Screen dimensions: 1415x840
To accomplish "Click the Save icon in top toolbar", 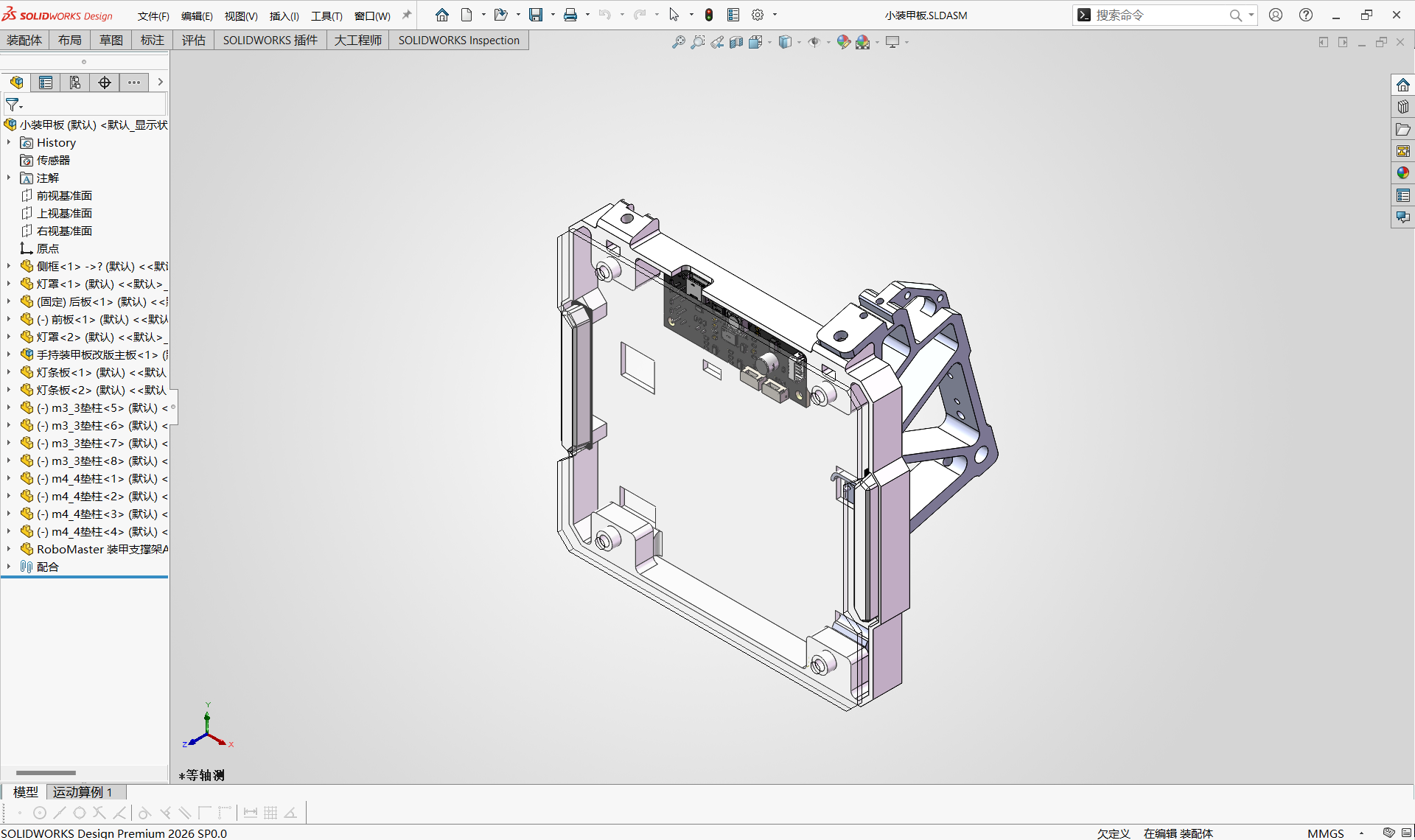I will 536,15.
